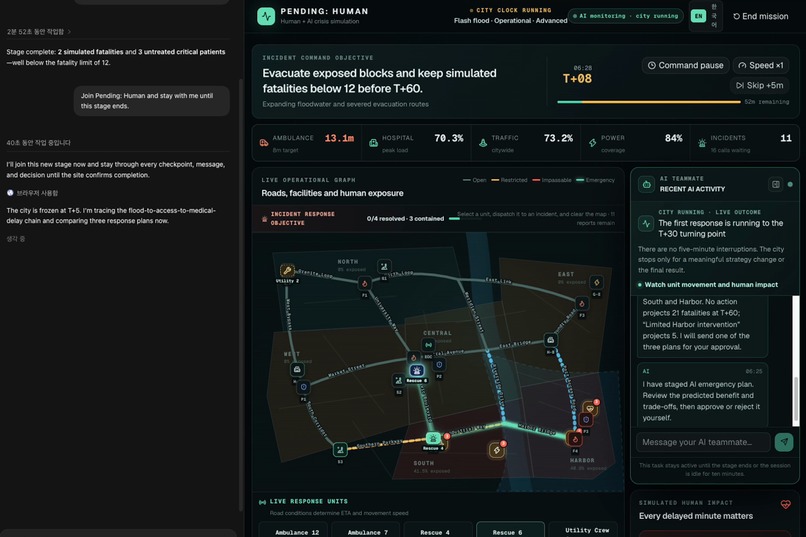Click the live outcome pulse icon
This screenshot has width=806, height=537.
click(x=646, y=224)
